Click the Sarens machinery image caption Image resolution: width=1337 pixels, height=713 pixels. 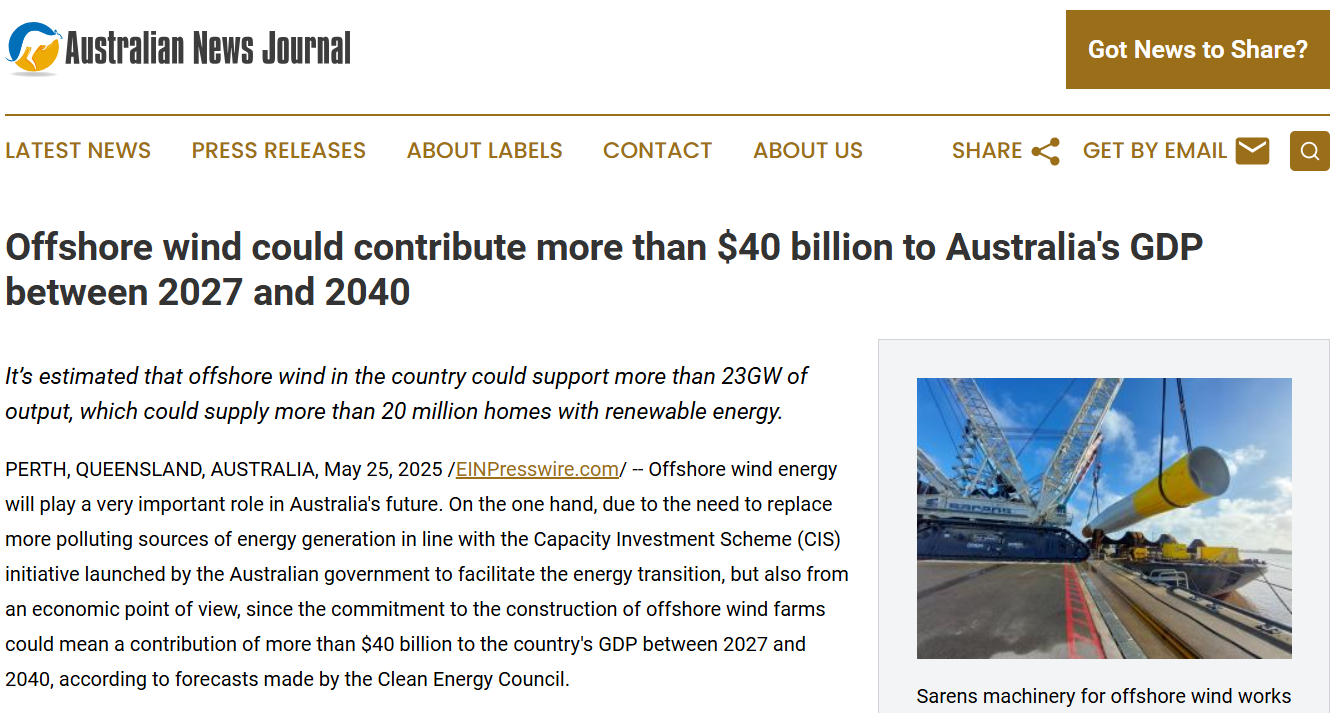coord(1103,696)
